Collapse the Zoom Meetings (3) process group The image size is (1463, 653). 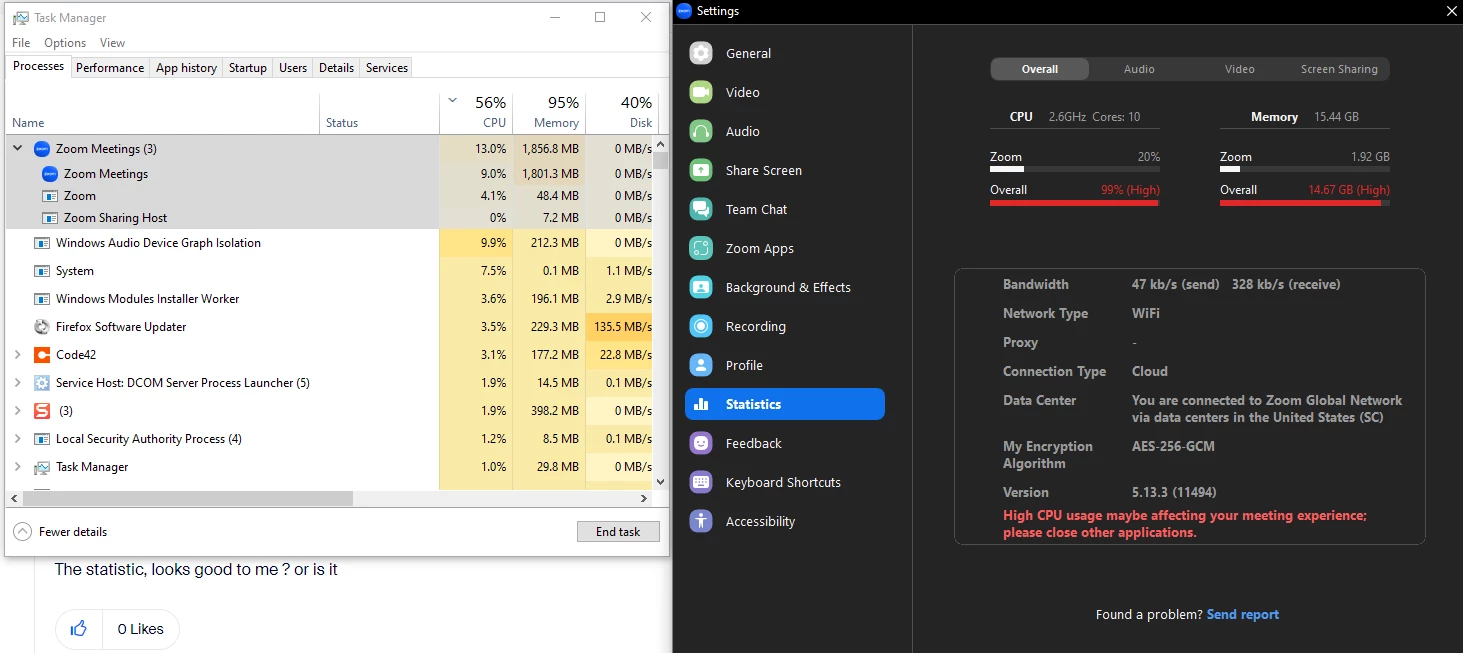click(x=17, y=149)
